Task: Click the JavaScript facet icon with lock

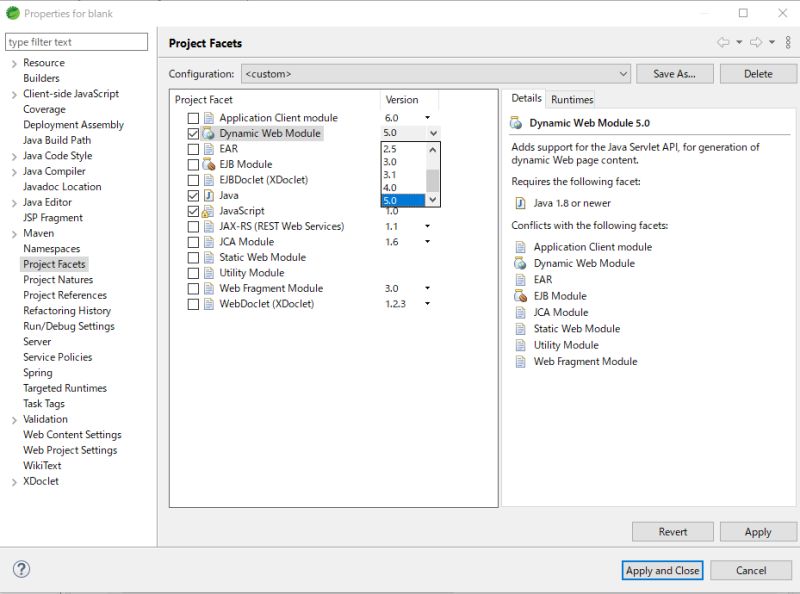Action: (x=208, y=211)
